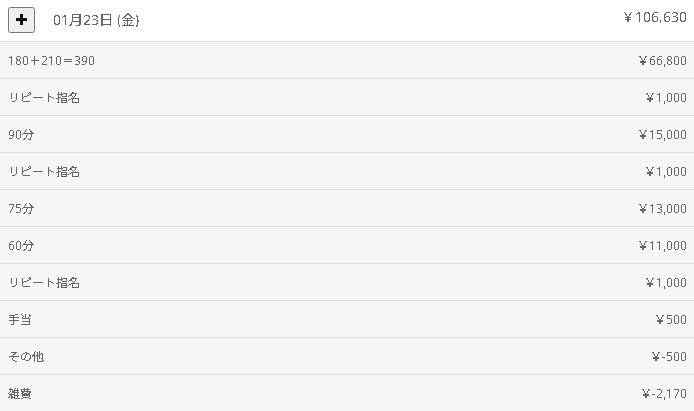Image resolution: width=694 pixels, height=411 pixels.
Task: Click the ¥13,000 amount
Action: click(662, 209)
